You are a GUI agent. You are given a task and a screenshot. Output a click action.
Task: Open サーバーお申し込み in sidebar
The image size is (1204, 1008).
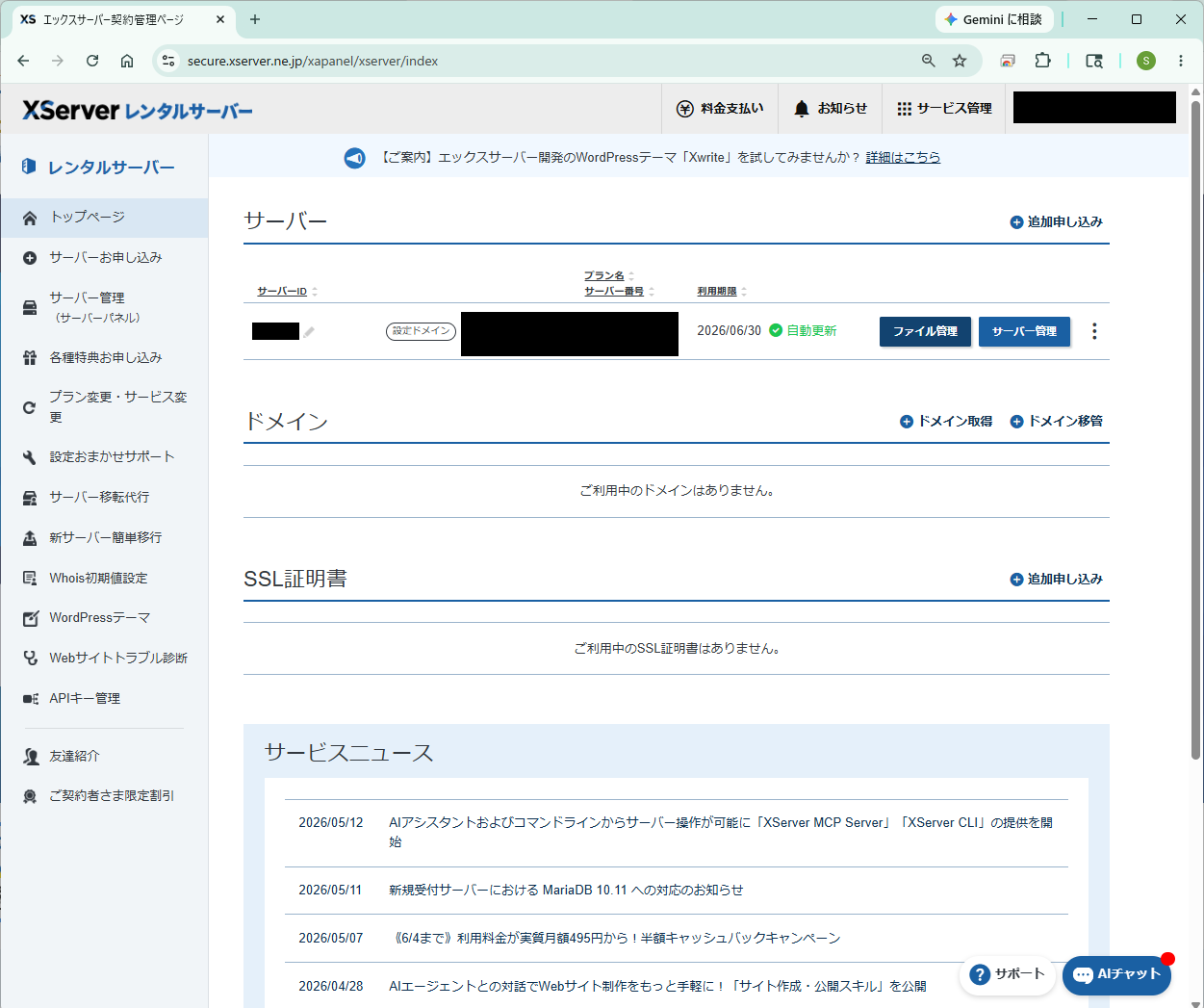[104, 258]
